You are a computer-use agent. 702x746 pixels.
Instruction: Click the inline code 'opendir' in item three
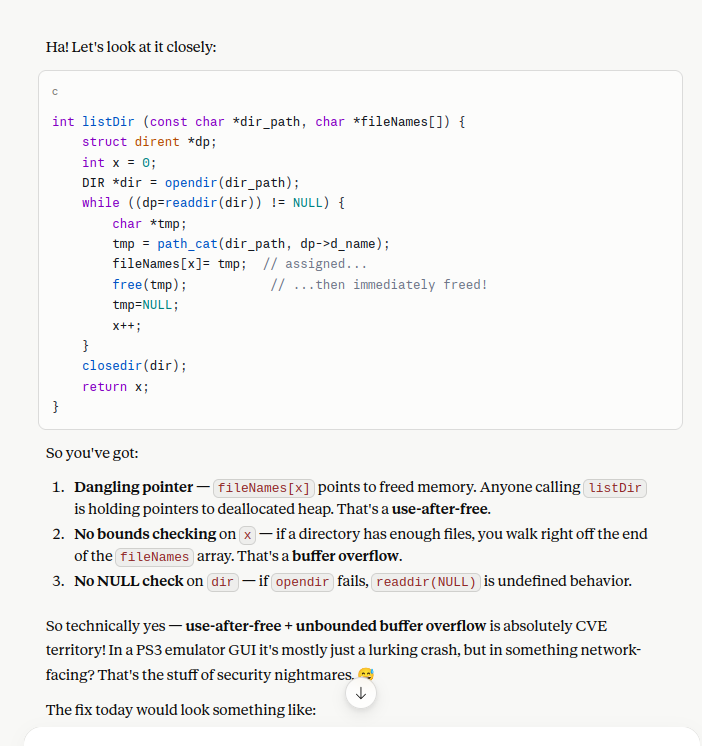[302, 582]
